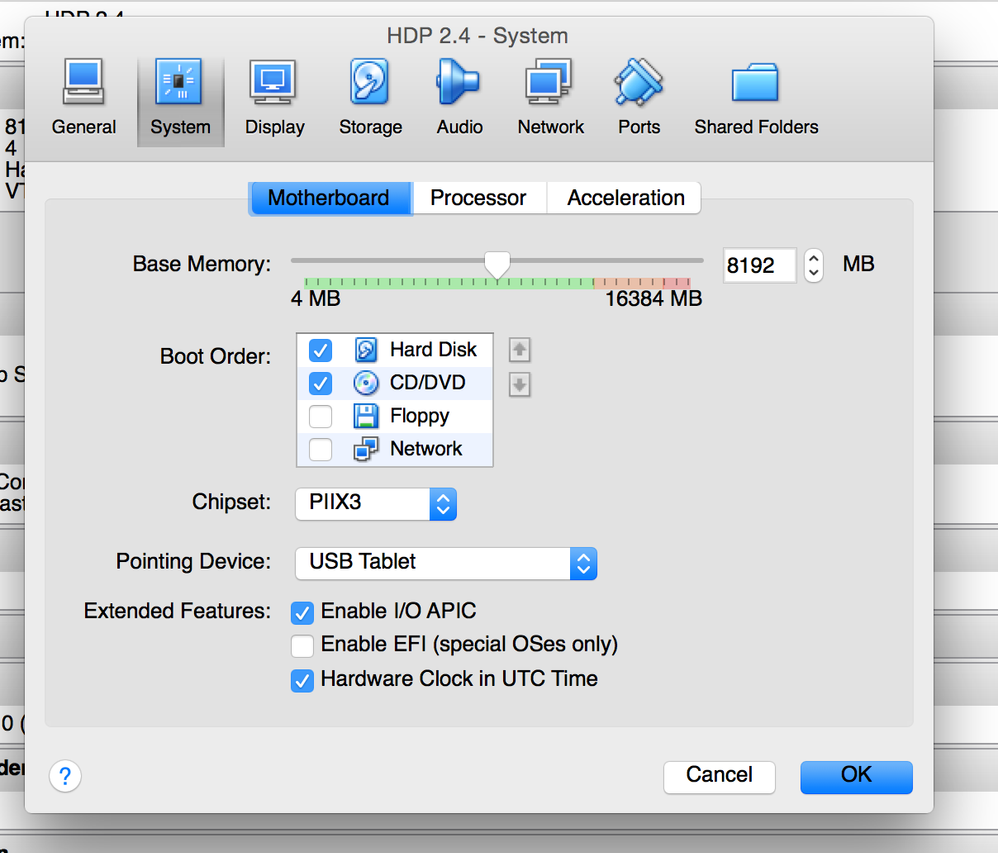Open the Network settings section
Image resolution: width=998 pixels, height=853 pixels.
551,99
